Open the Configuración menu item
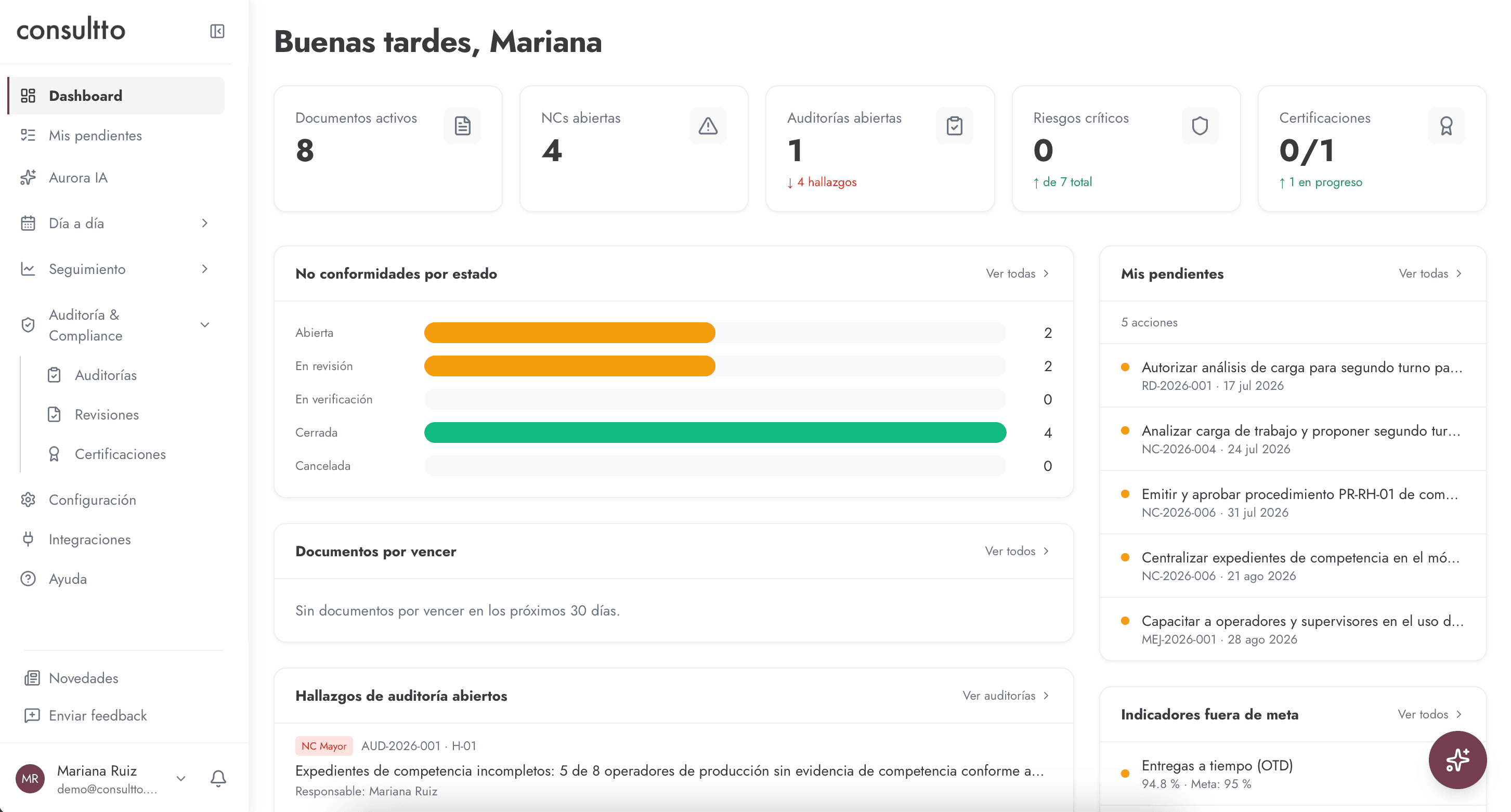This screenshot has width=1511, height=812. pyautogui.click(x=116, y=500)
